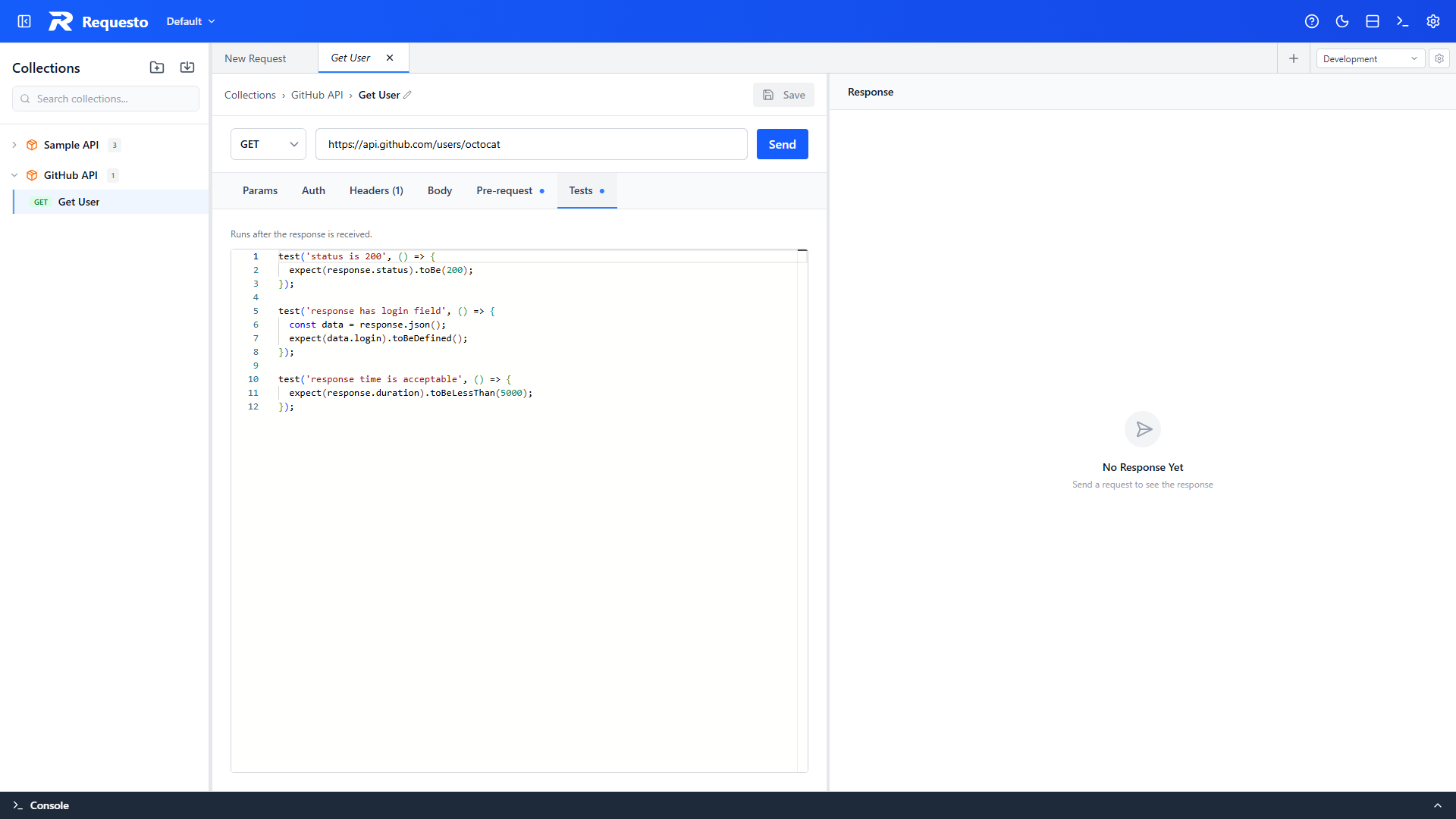This screenshot has height=819, width=1456.
Task: Open the Default workspace dropdown
Action: click(190, 21)
